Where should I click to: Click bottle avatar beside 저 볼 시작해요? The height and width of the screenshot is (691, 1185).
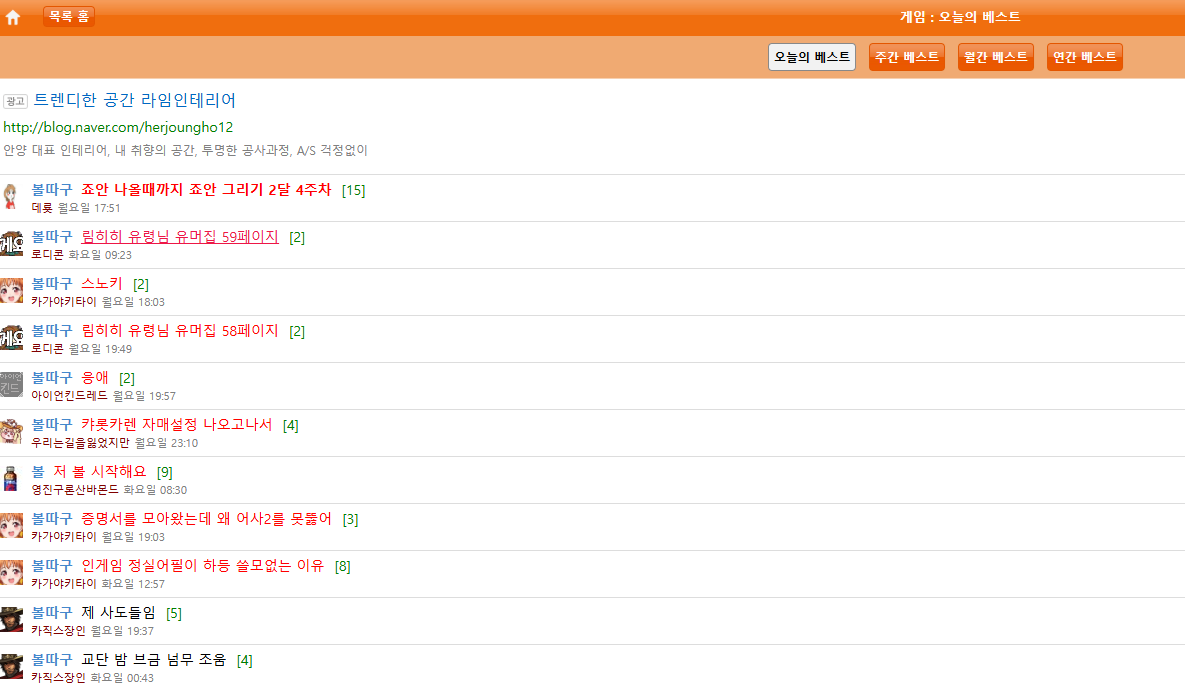(x=11, y=479)
